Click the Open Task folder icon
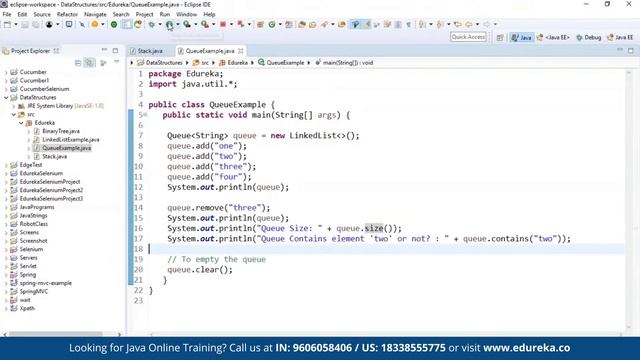 pos(313,24)
